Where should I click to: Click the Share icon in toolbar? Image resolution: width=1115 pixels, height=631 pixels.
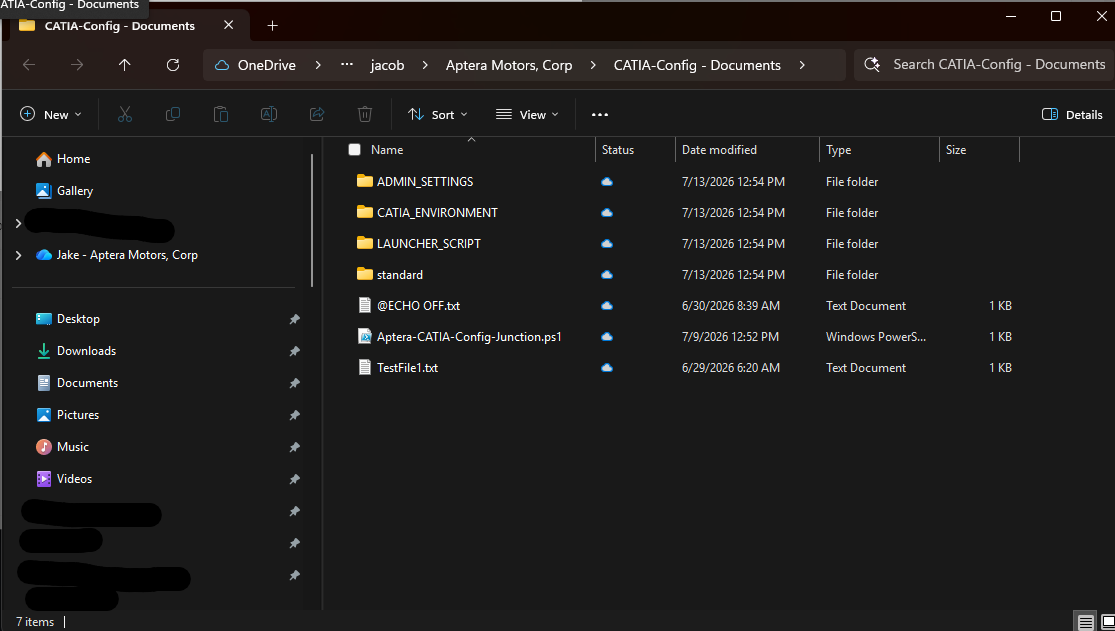[x=317, y=115]
